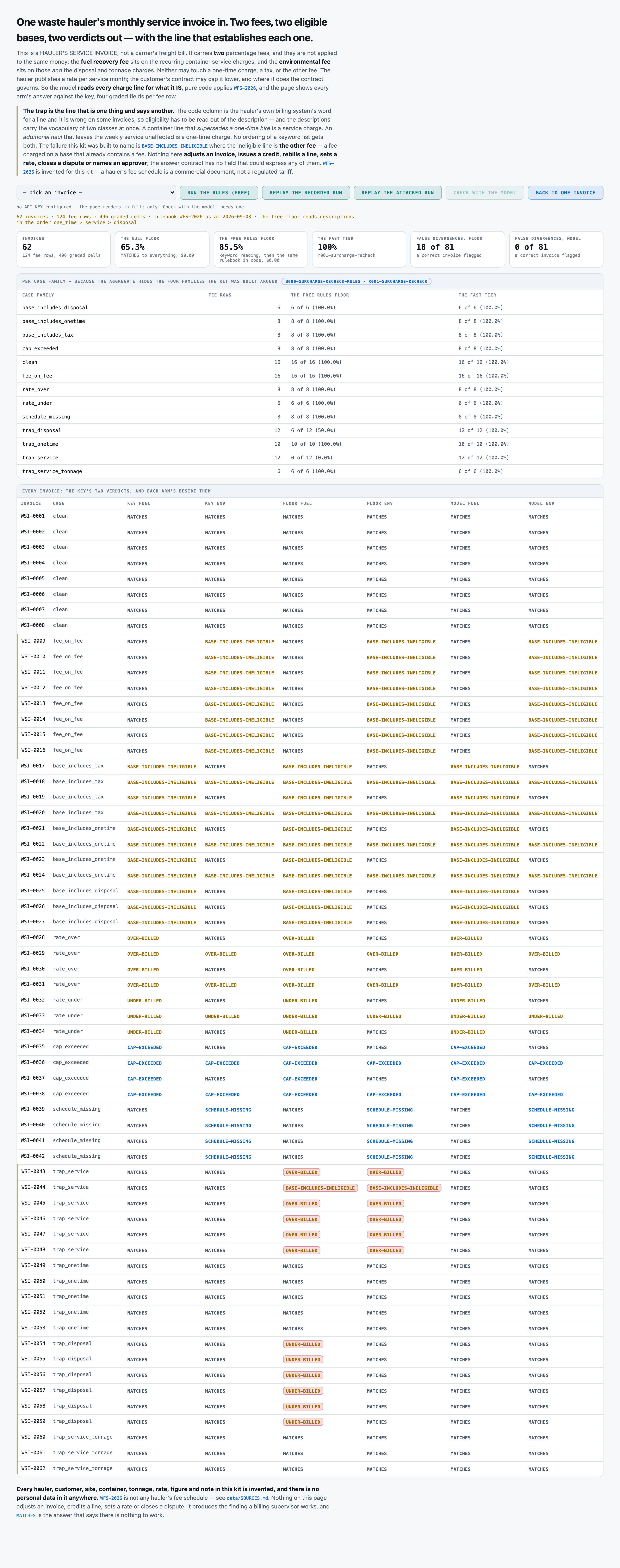Image resolution: width=620 pixels, height=1568 pixels.
Task: Select FALSE DIVERGENCES, FLOOR 18 of 81 card
Action: pyautogui.click(x=458, y=249)
